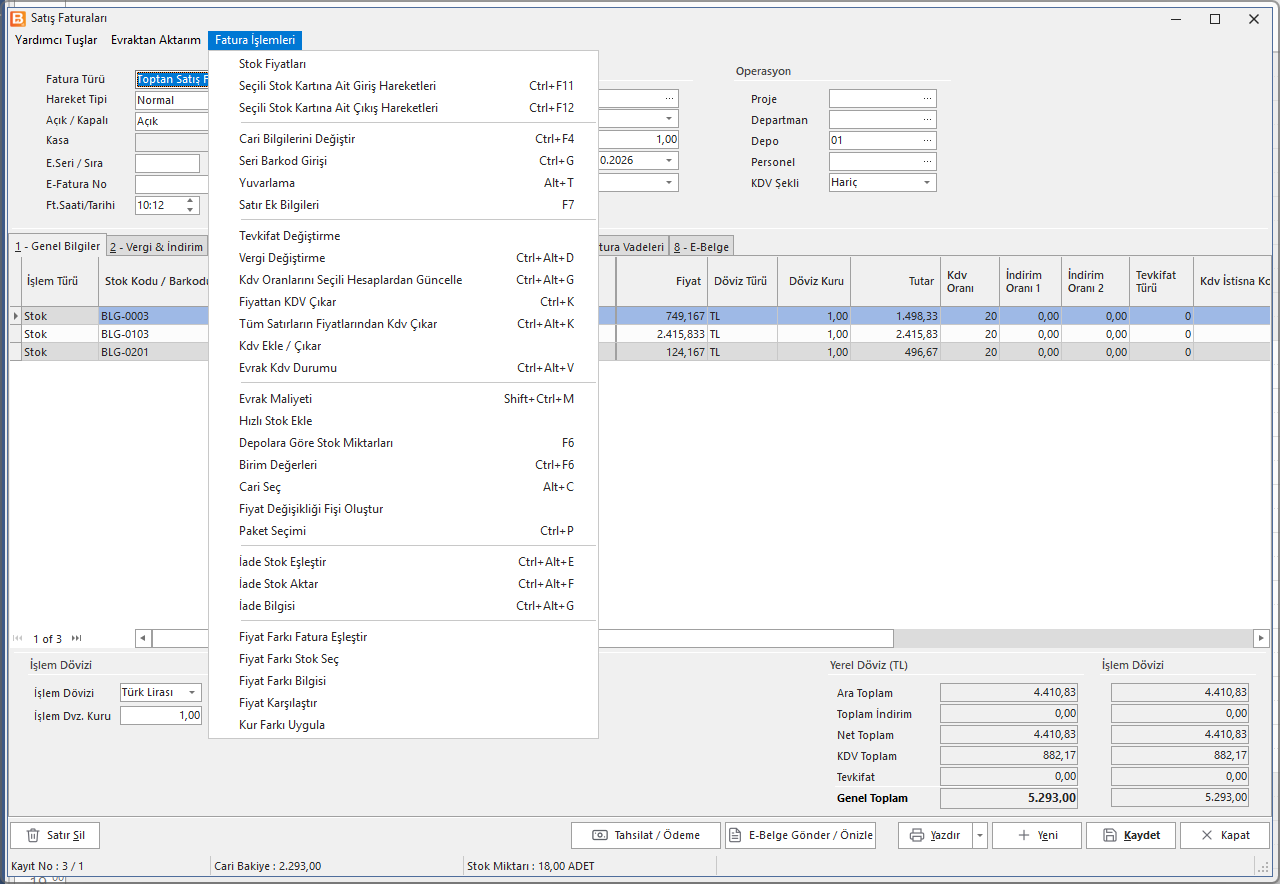Open the Proje lookup ellipsis button
Screen dimensions: 1280x884
(927, 99)
